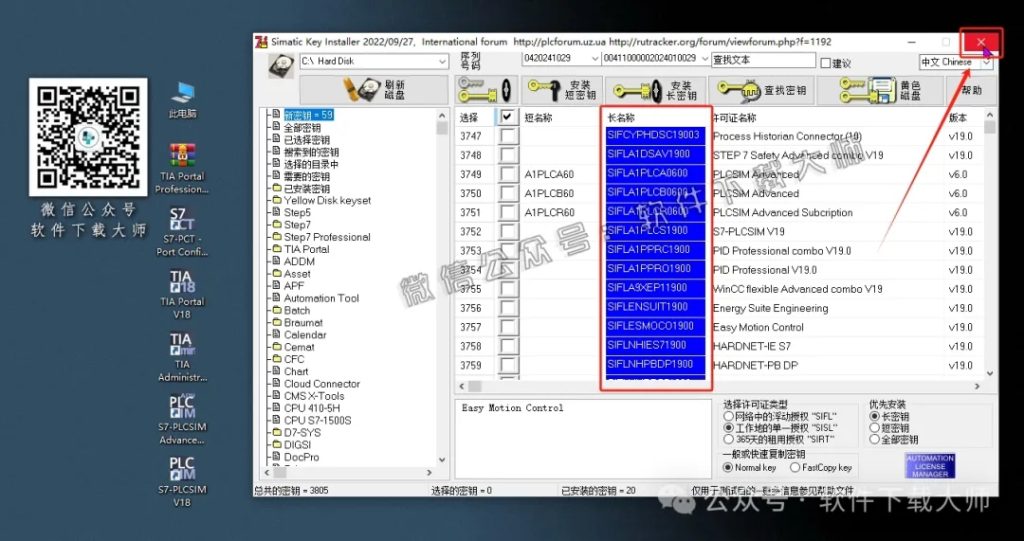The height and width of the screenshot is (541, 1024).
Task: Click Find Key (查找密钥) toolbar button
Action: [x=761, y=90]
